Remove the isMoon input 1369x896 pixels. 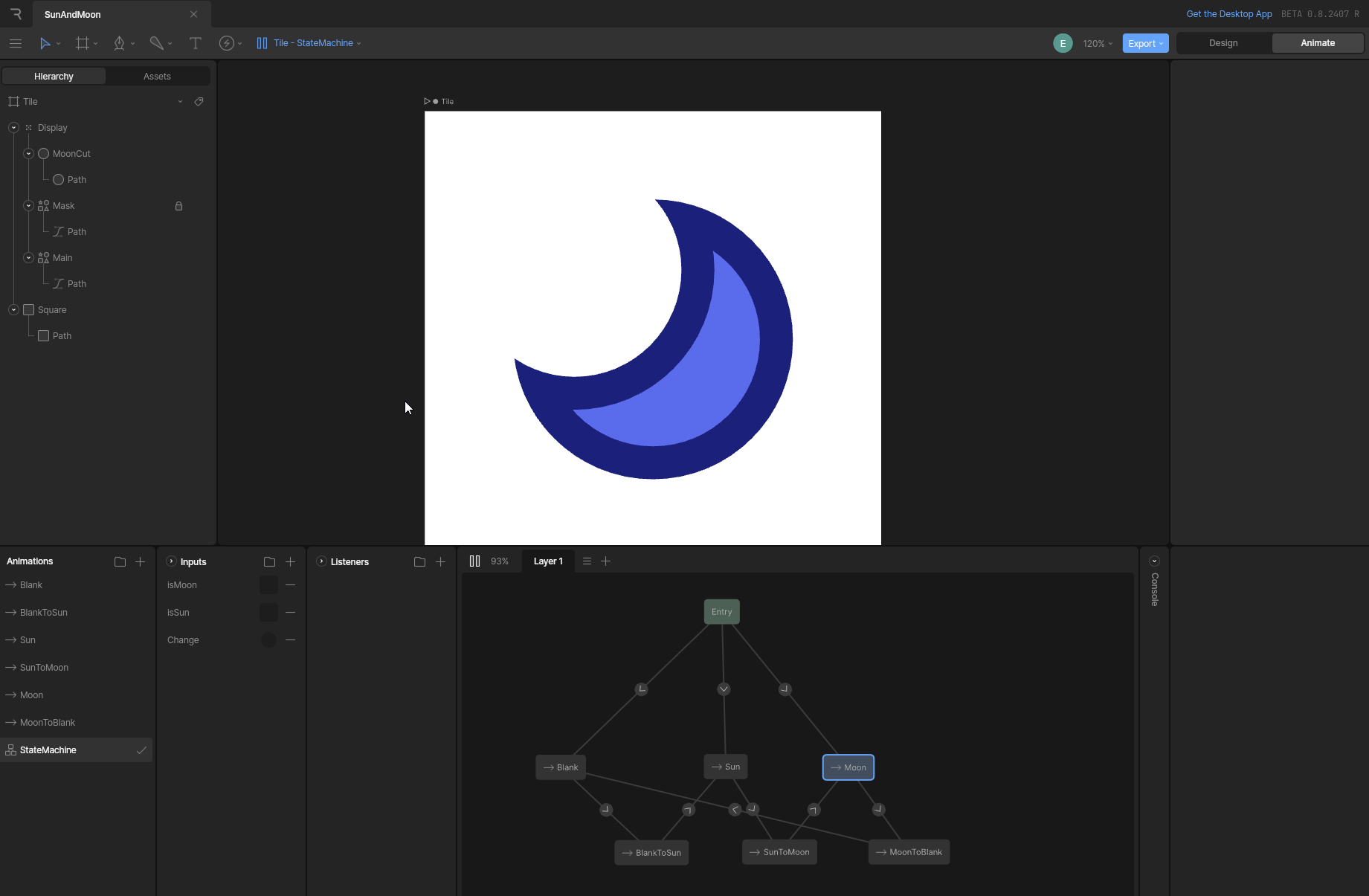[291, 585]
